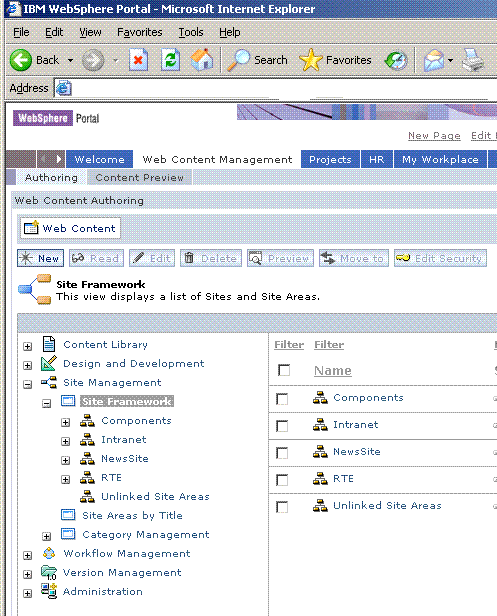The height and width of the screenshot is (616, 497).
Task: Click the Search magnifier icon
Action: [x=238, y=60]
